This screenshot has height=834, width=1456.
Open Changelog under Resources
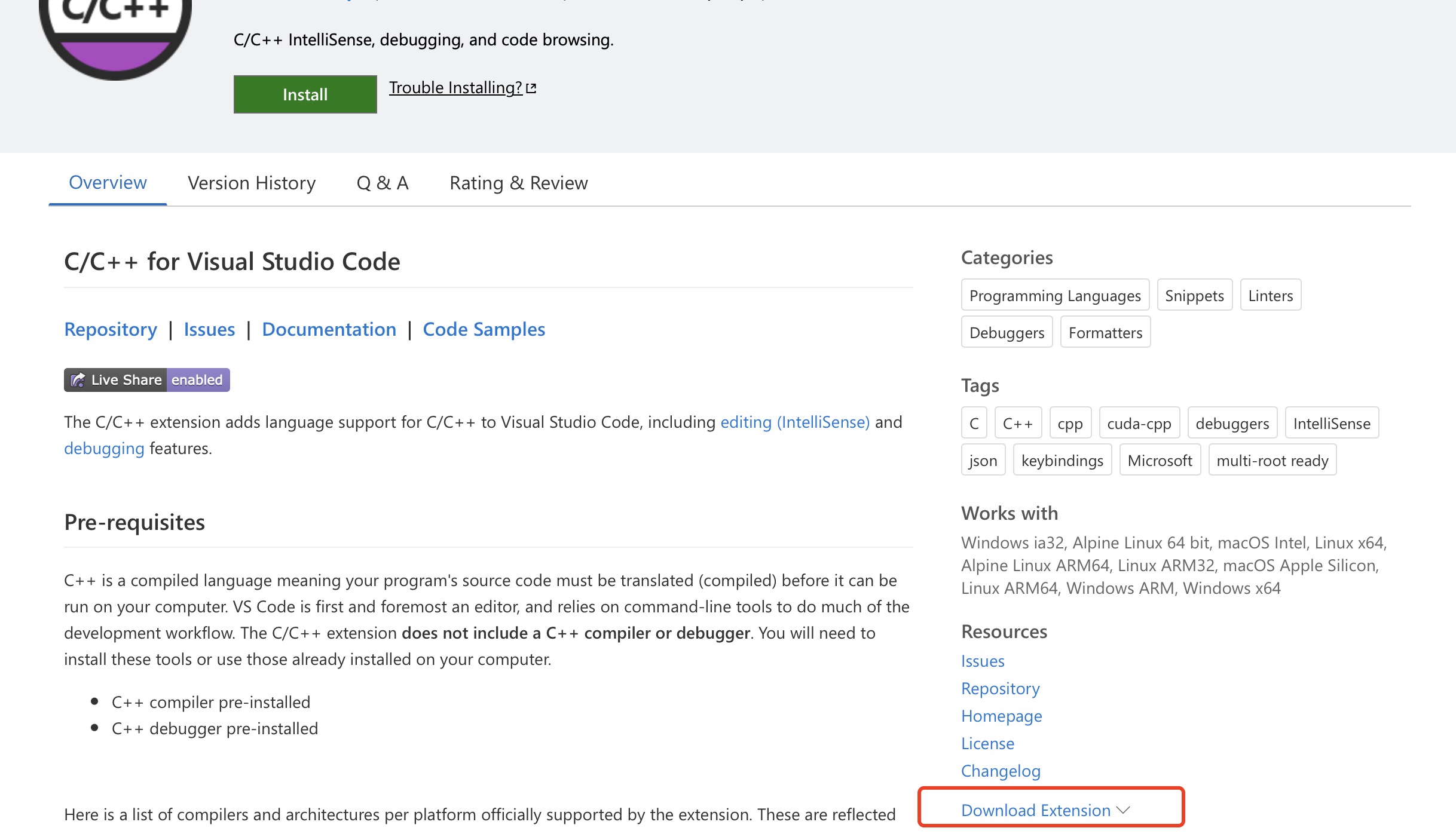click(x=1001, y=771)
